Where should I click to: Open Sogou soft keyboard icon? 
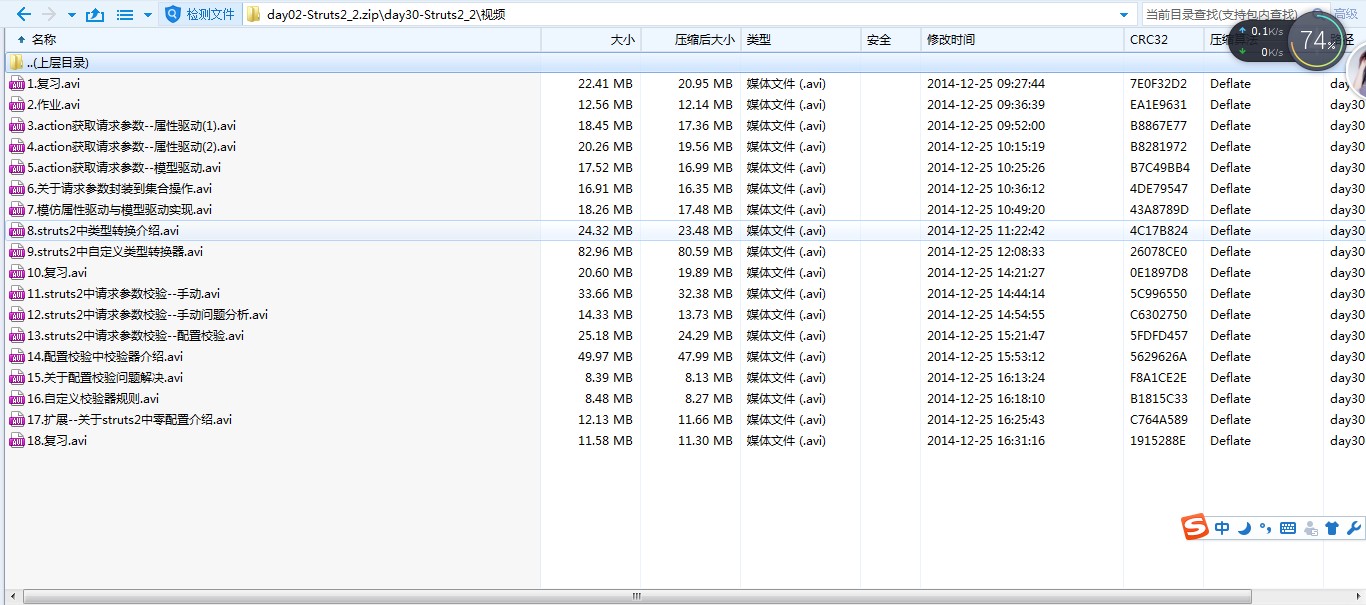click(x=1288, y=528)
